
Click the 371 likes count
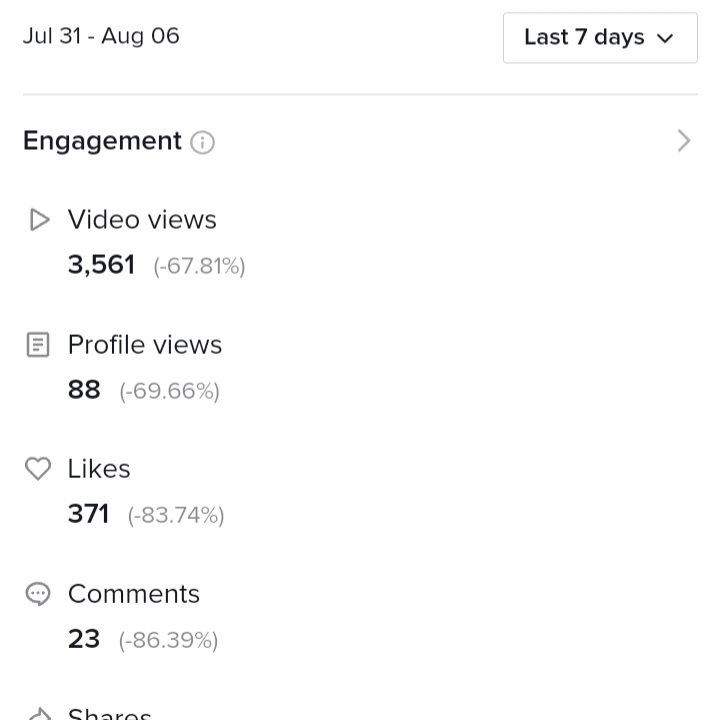pyautogui.click(x=89, y=514)
